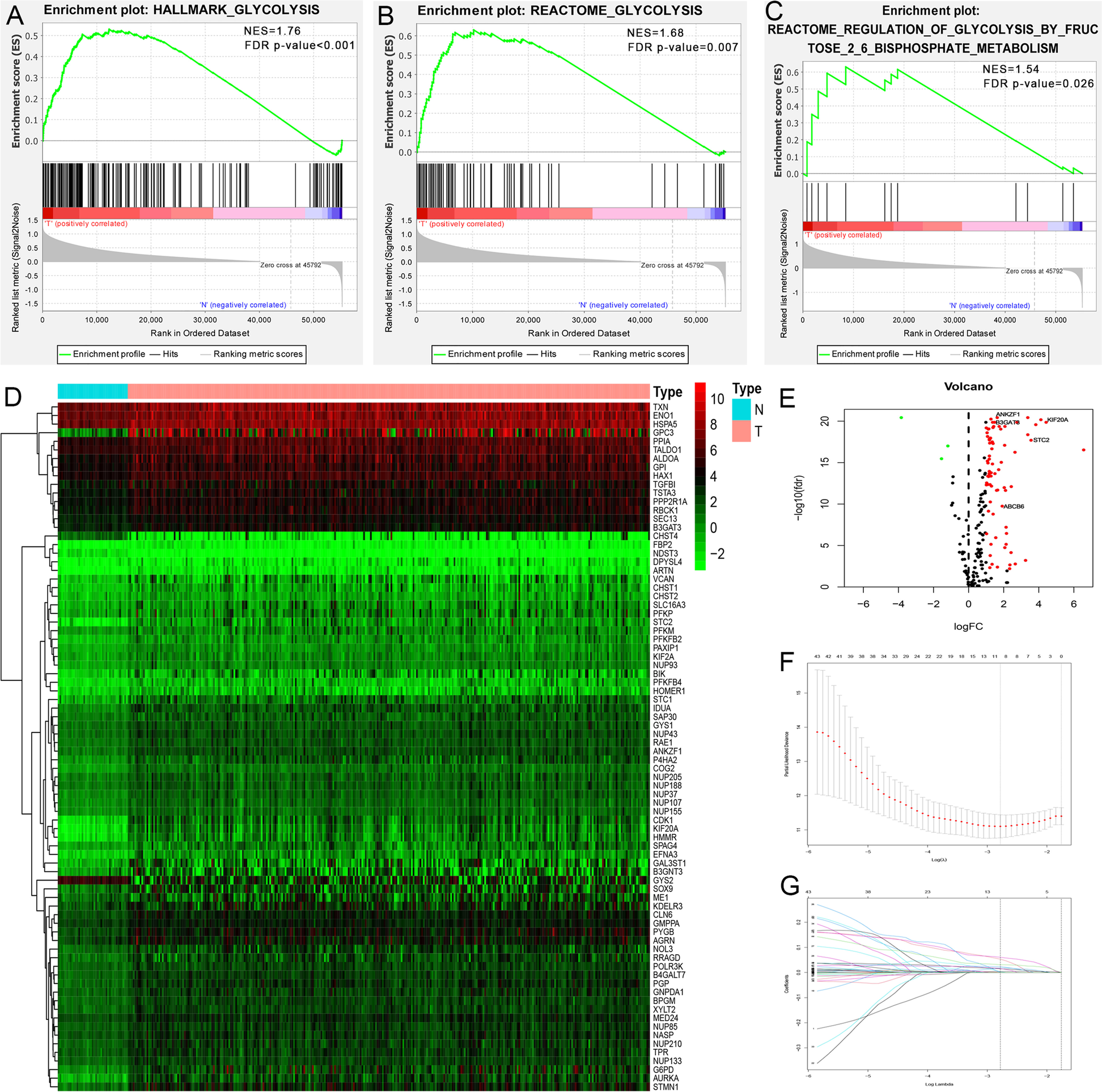Viewport: 1102px width, 1092px height.
Task: Click the AURKA gene row label
Action: click(666, 1078)
